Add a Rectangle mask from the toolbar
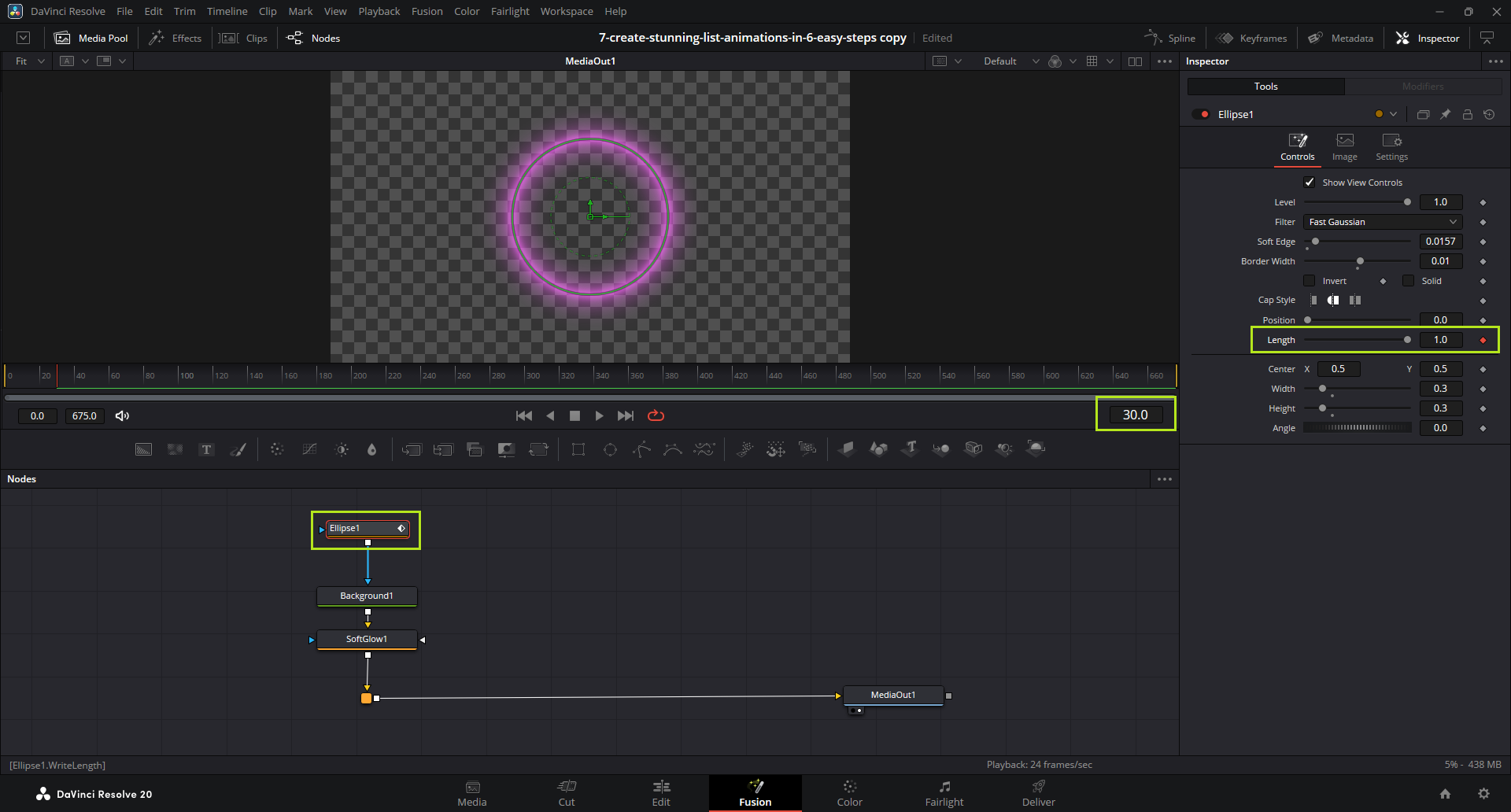This screenshot has height=812, width=1511. click(x=578, y=449)
